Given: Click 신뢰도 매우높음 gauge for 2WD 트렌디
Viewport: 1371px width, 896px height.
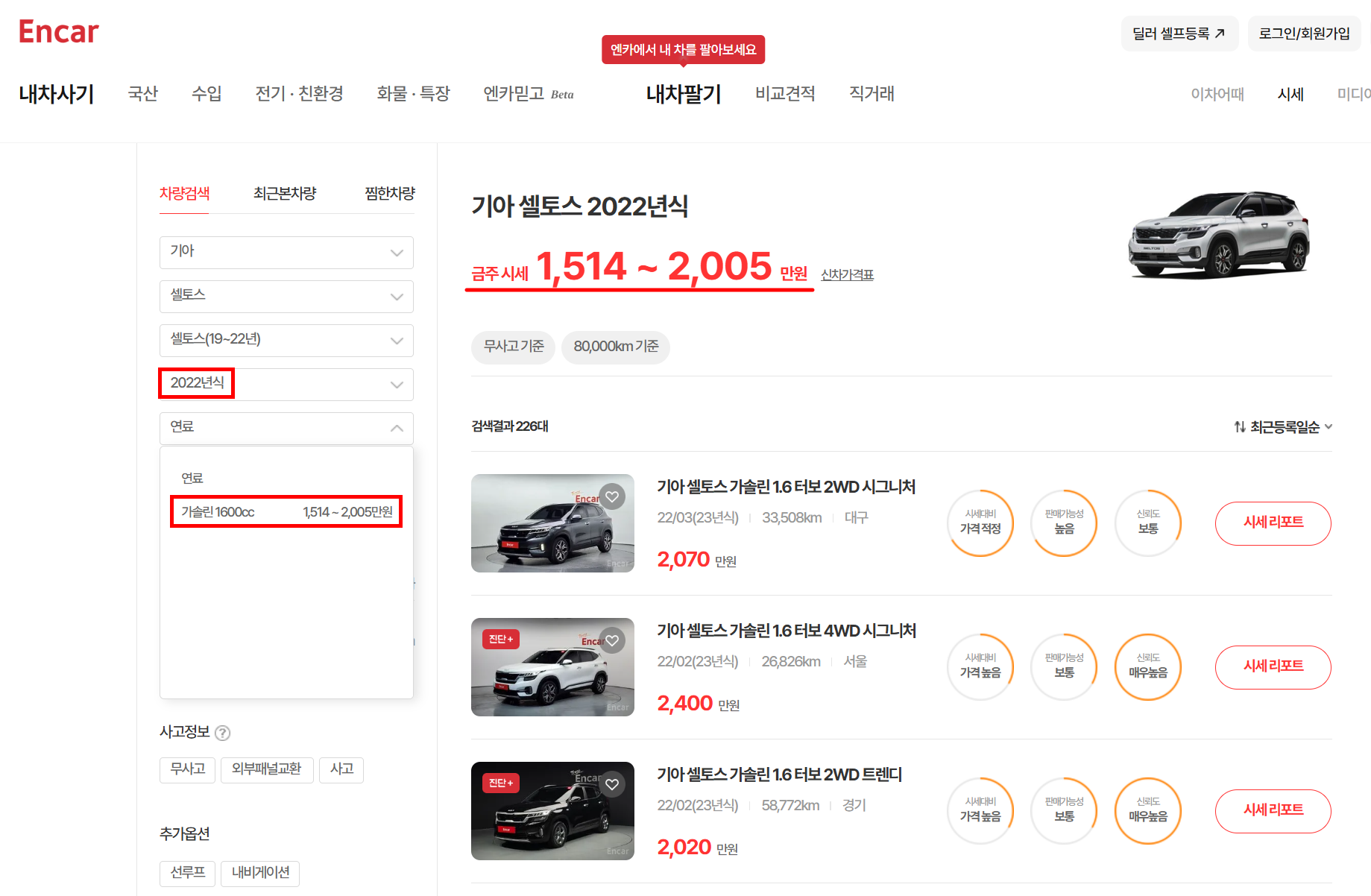Looking at the screenshot, I should [1148, 811].
